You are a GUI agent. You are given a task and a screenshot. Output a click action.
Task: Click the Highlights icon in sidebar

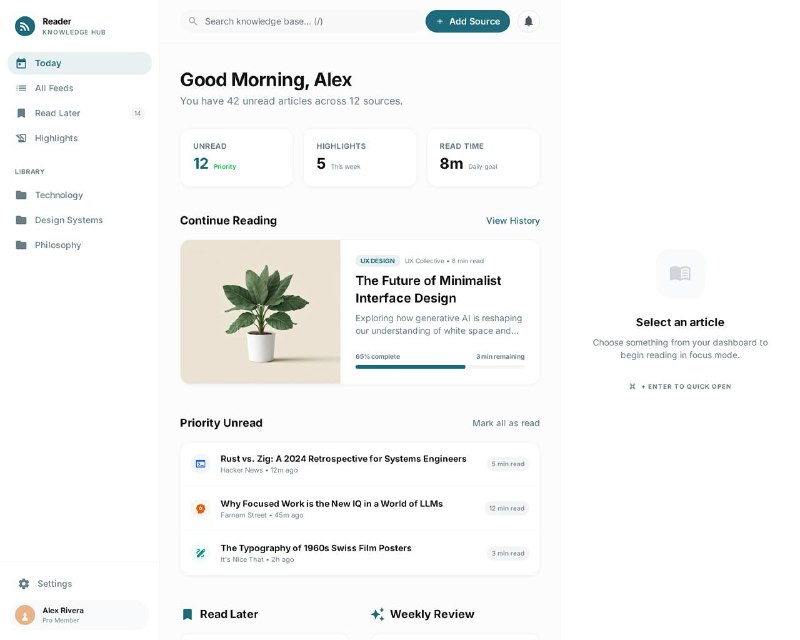click(x=21, y=138)
